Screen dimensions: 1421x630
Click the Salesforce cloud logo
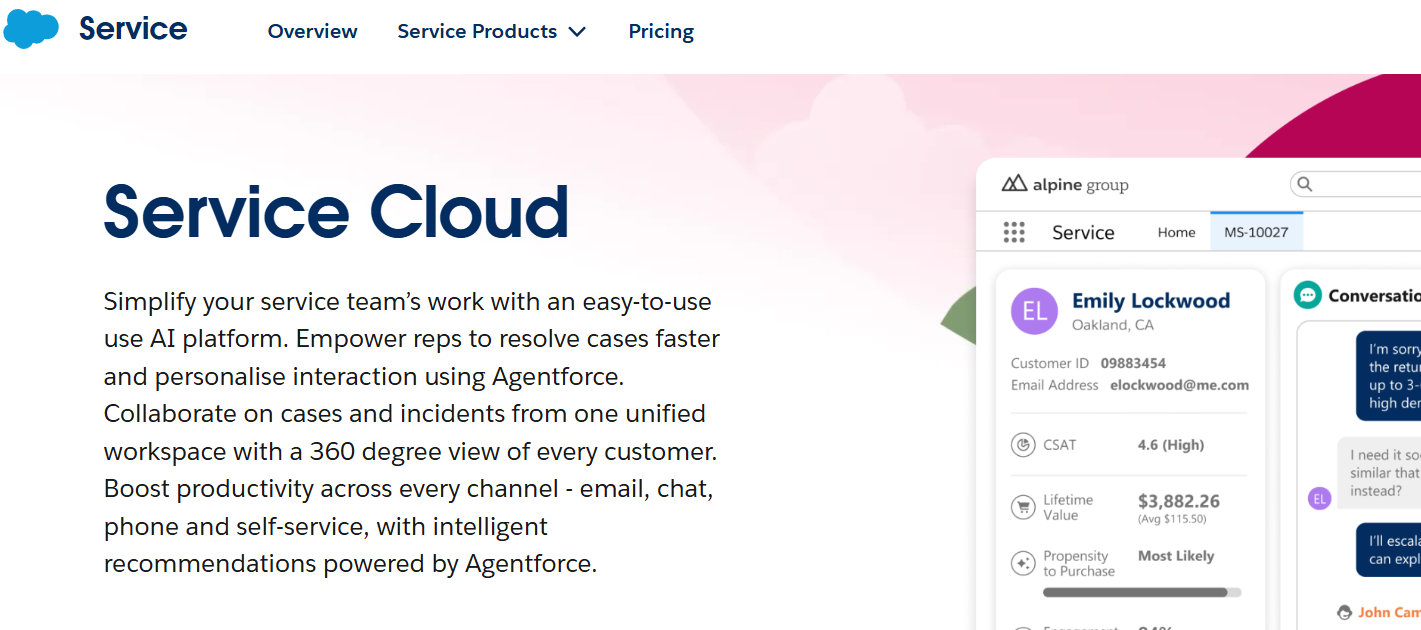(x=31, y=29)
